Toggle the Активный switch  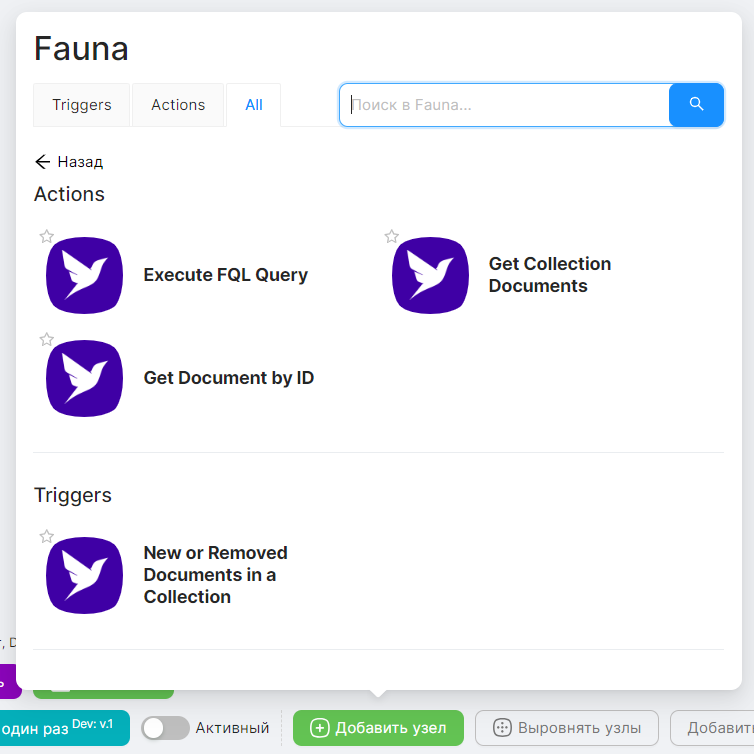pyautogui.click(x=165, y=728)
